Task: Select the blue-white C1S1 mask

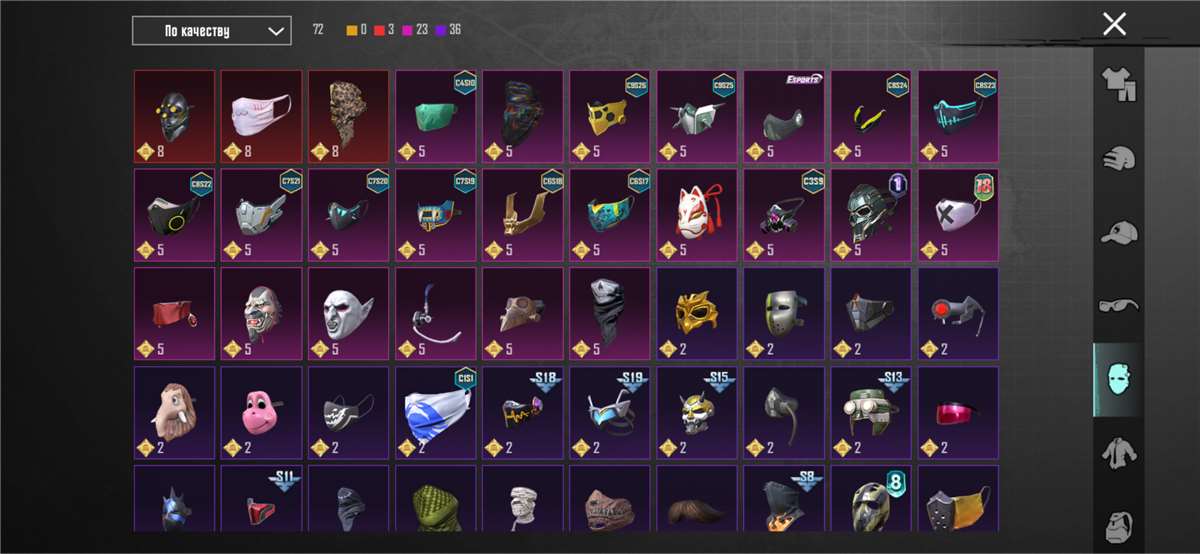Action: (x=435, y=412)
